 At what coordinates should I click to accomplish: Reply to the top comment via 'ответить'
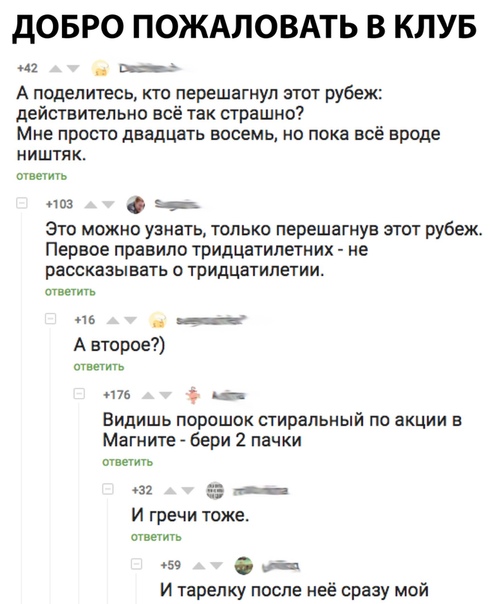coord(42,176)
